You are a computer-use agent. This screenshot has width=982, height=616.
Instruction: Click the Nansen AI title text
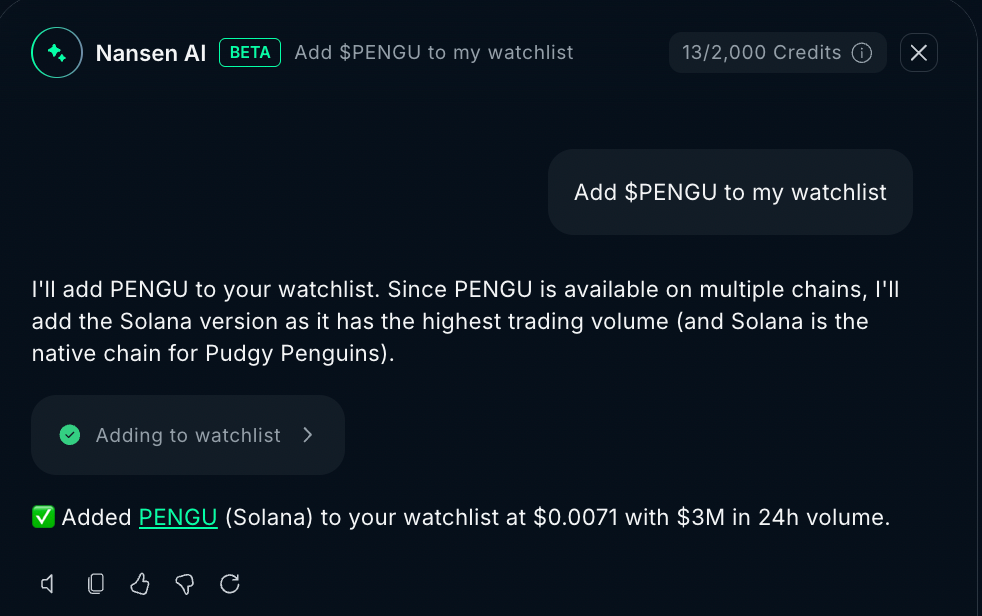tap(150, 53)
